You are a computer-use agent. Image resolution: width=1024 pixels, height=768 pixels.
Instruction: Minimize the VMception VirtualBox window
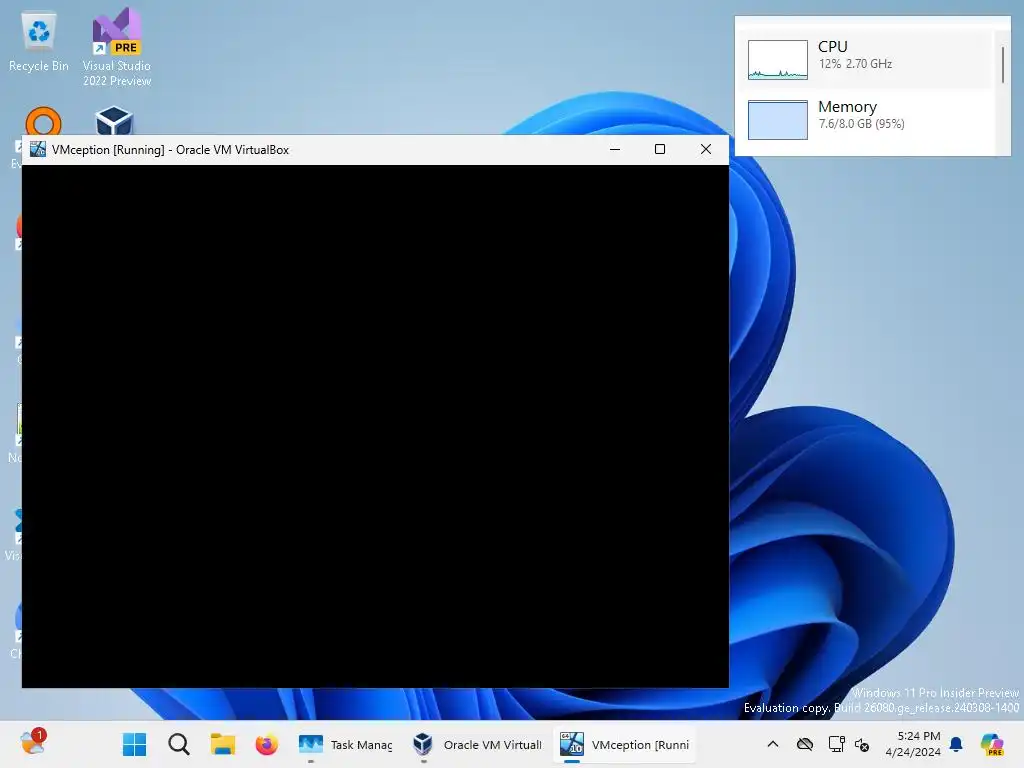615,150
